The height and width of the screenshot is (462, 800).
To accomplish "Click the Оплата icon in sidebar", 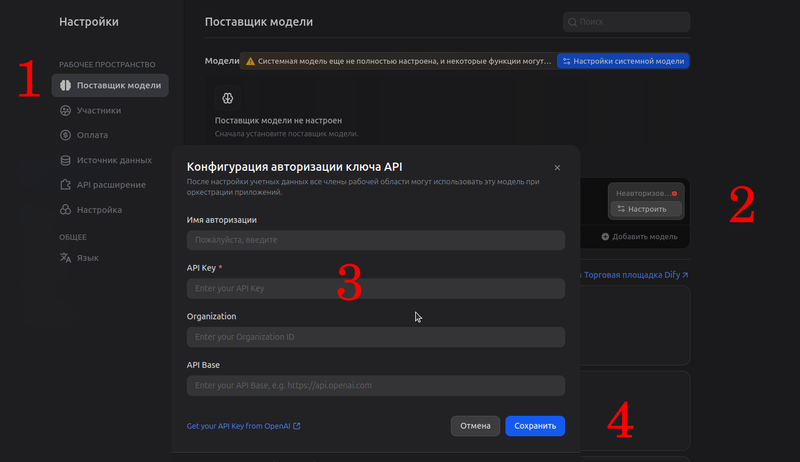I will point(66,135).
